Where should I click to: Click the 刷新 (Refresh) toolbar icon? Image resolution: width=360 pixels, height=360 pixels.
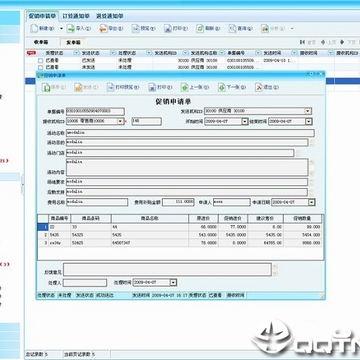(x=200, y=29)
